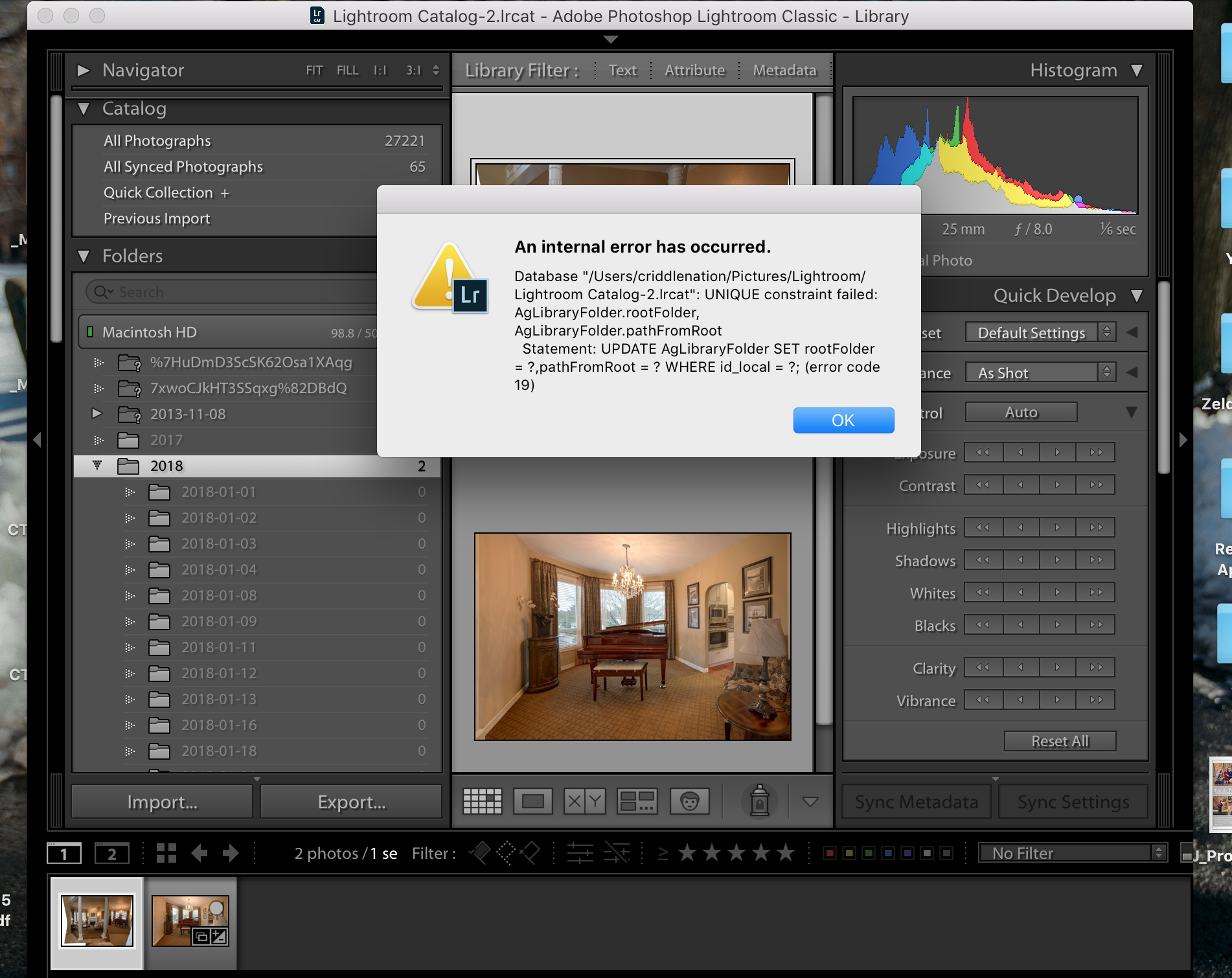
Task: Select Attribute library filter tab
Action: point(694,70)
